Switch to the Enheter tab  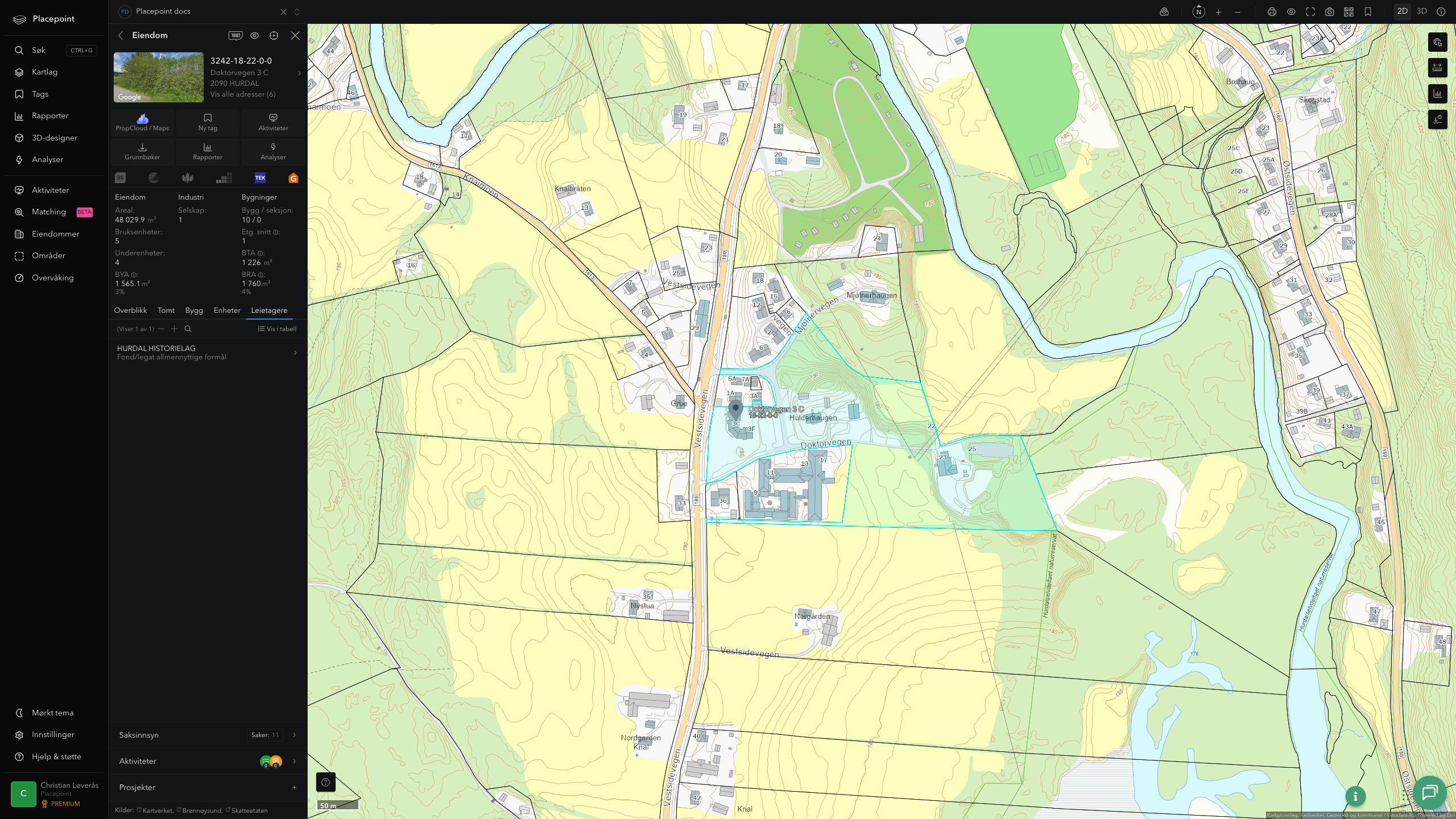pos(227,311)
